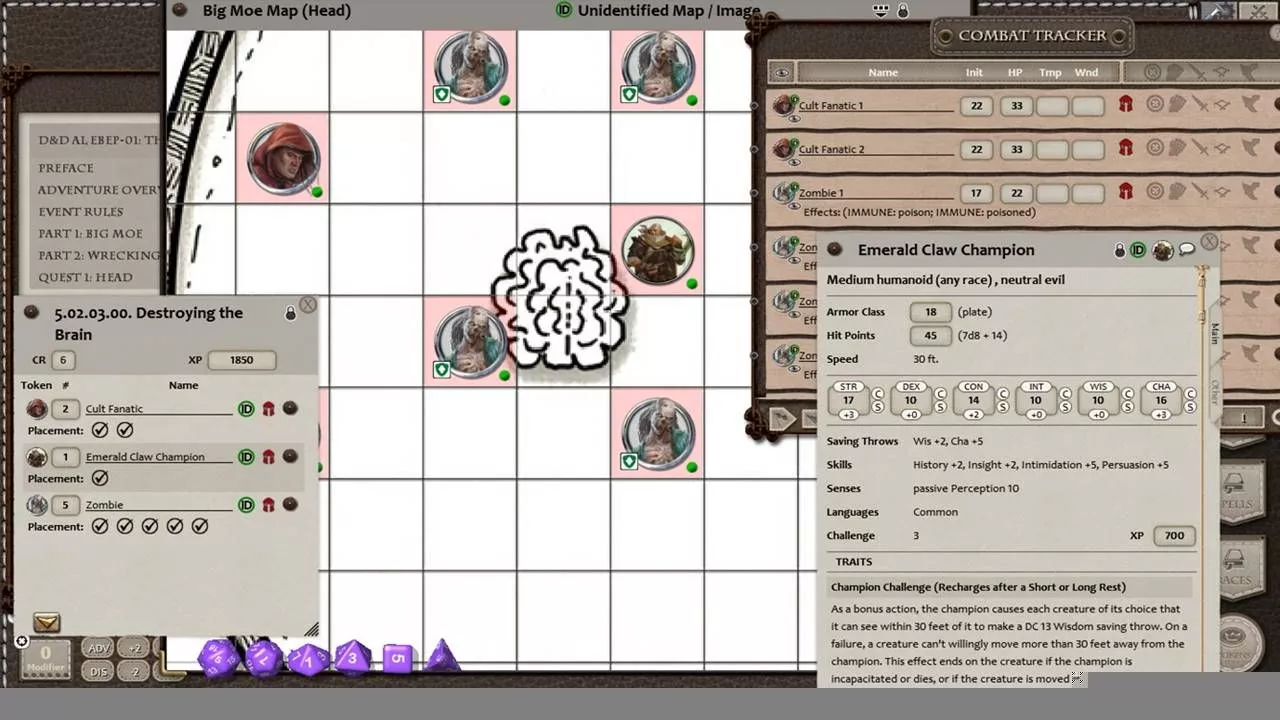The image size is (1280, 720).
Task: Open the link button for Cult Fanatic encounter row
Action: 290,408
